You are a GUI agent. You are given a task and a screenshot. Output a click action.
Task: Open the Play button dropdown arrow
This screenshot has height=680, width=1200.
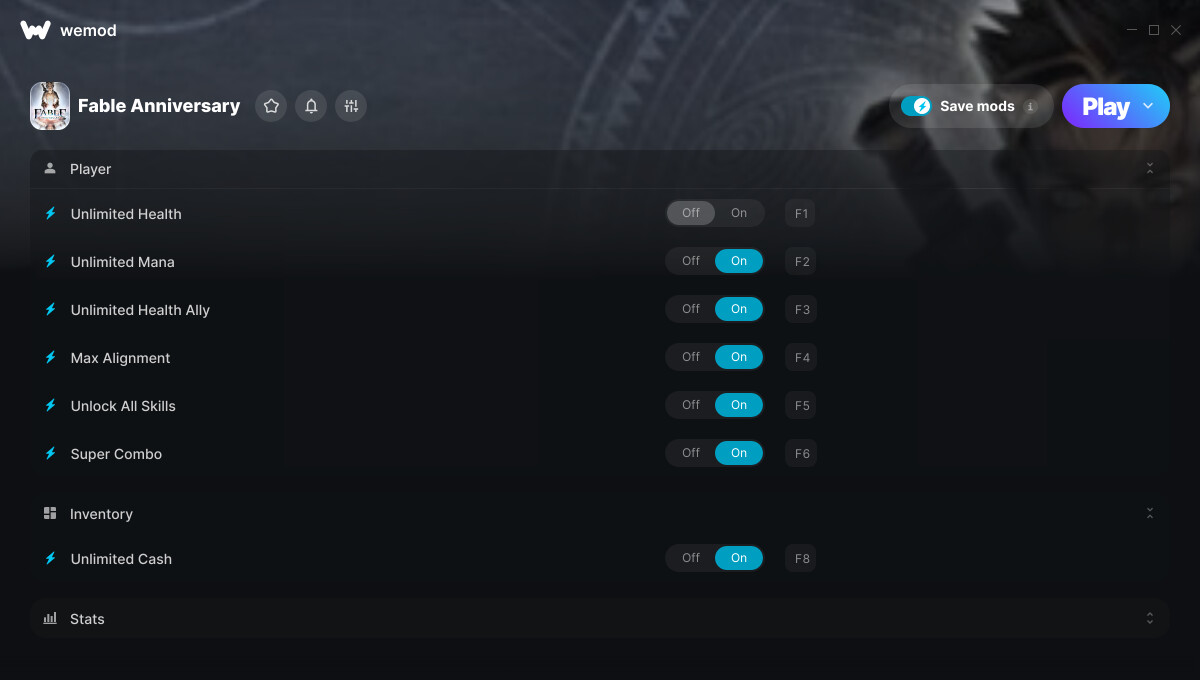click(1148, 106)
